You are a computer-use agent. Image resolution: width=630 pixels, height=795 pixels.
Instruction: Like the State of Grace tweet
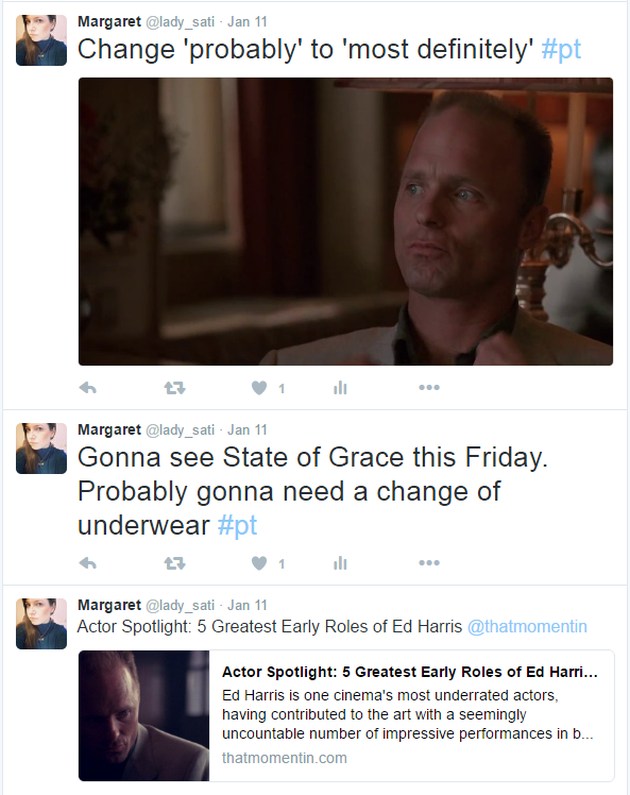(x=259, y=563)
